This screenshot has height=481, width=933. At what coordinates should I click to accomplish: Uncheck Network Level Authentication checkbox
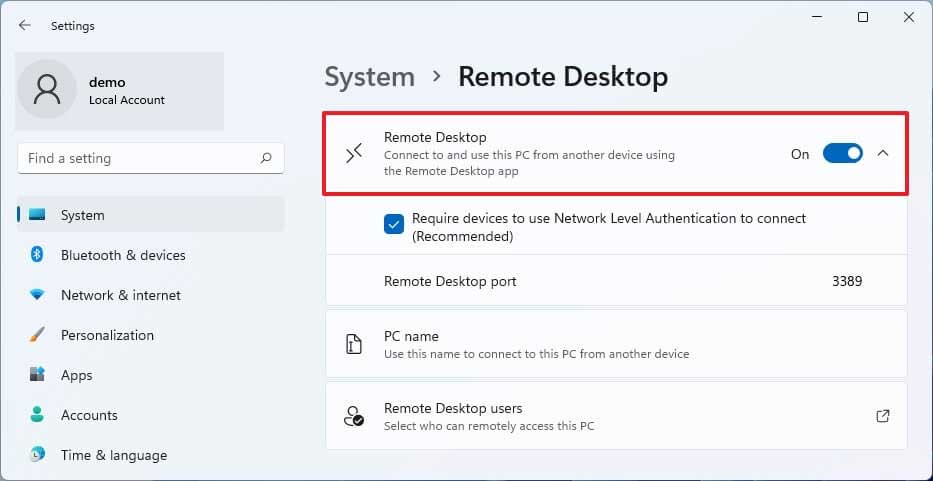394,224
